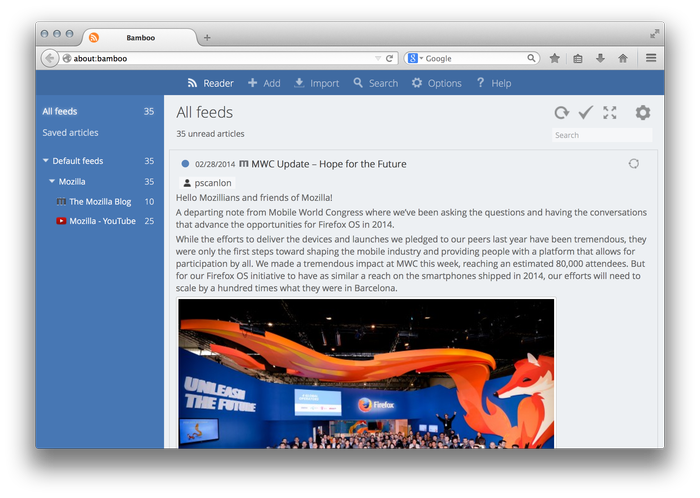The height and width of the screenshot is (498, 700).
Task: Collapse the Default feeds folder arrow
Action: coord(46,160)
